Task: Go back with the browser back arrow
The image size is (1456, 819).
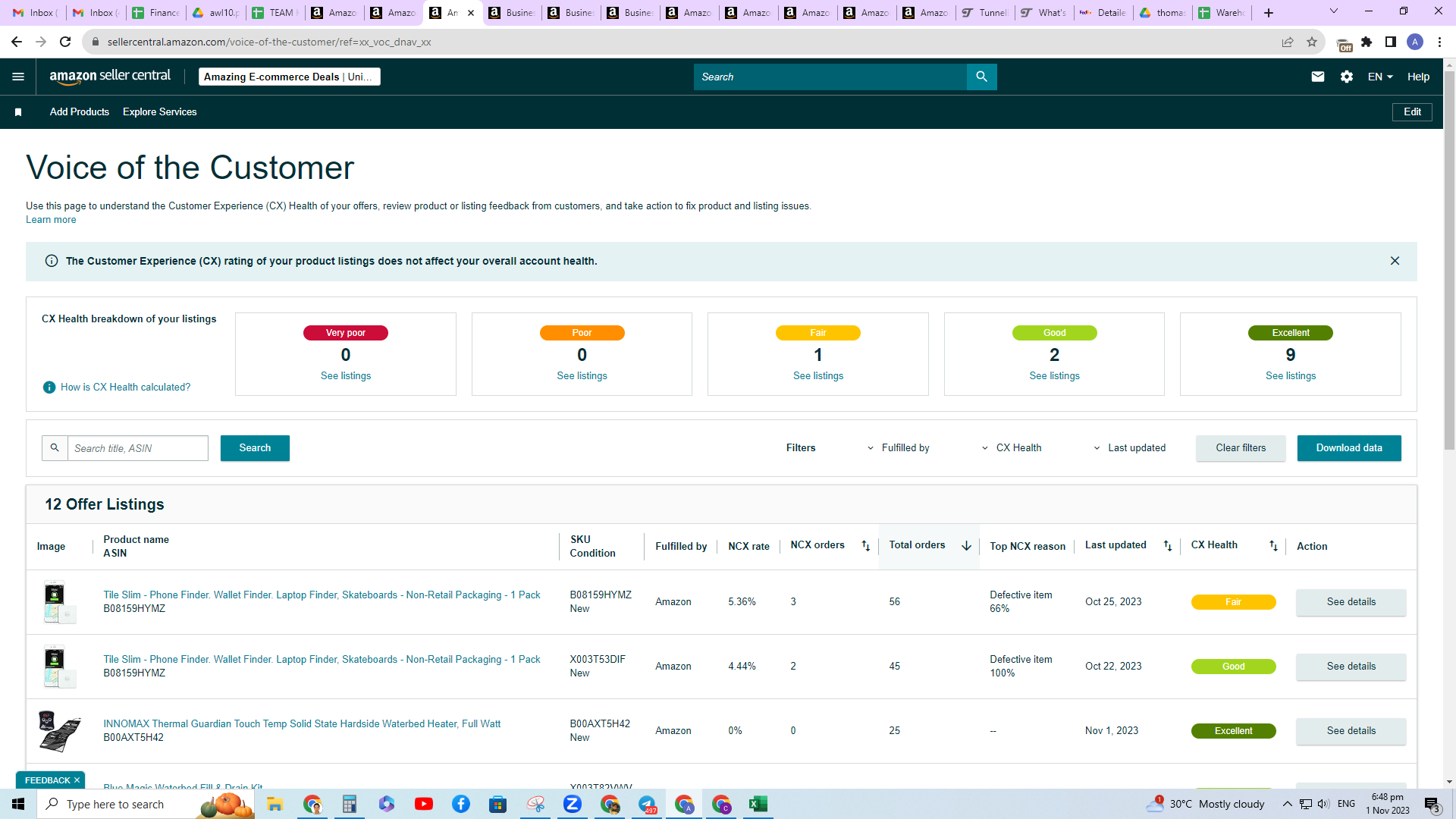Action: pos(16,42)
